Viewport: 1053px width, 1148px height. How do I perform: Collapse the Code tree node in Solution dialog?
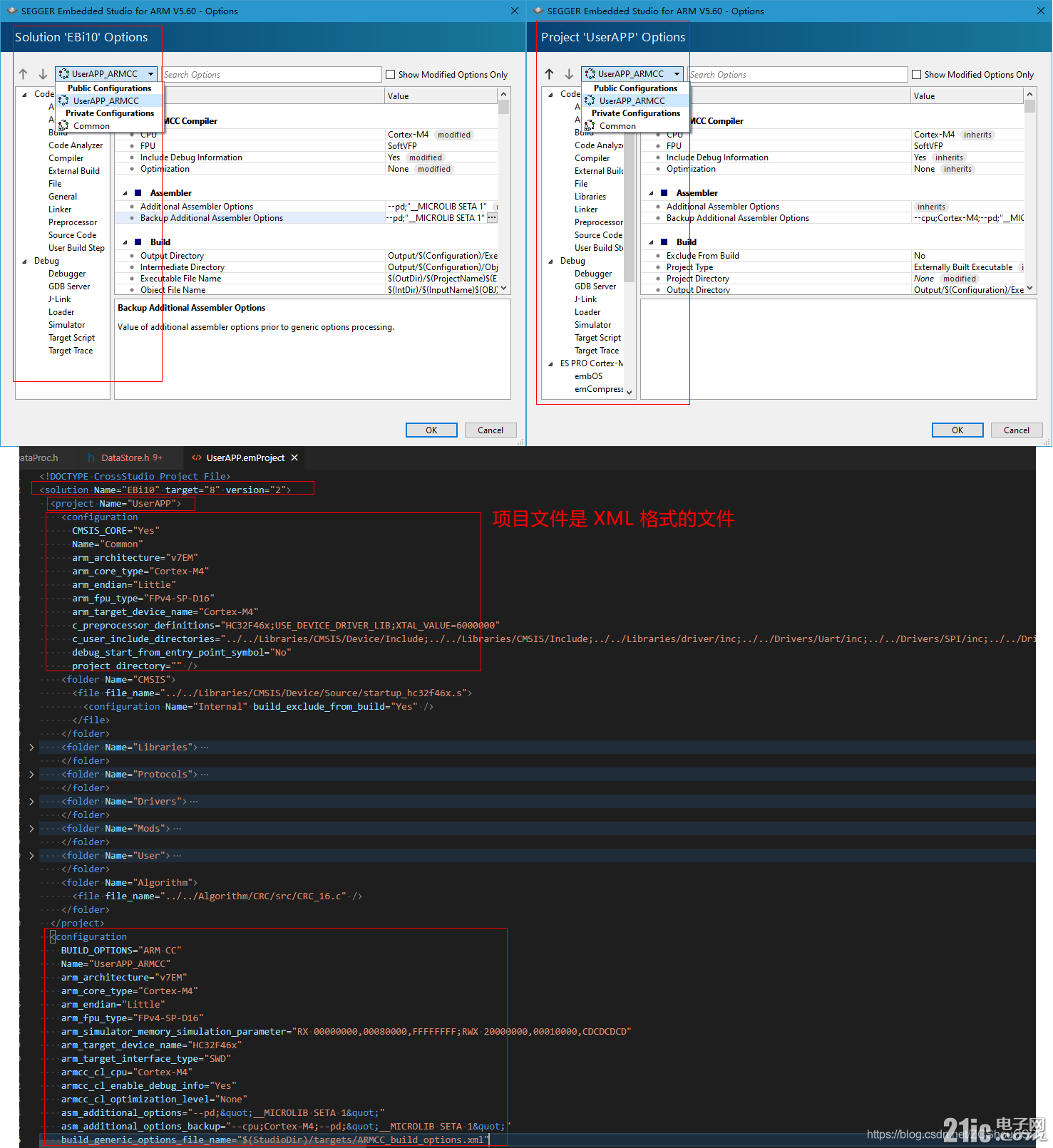pos(25,94)
